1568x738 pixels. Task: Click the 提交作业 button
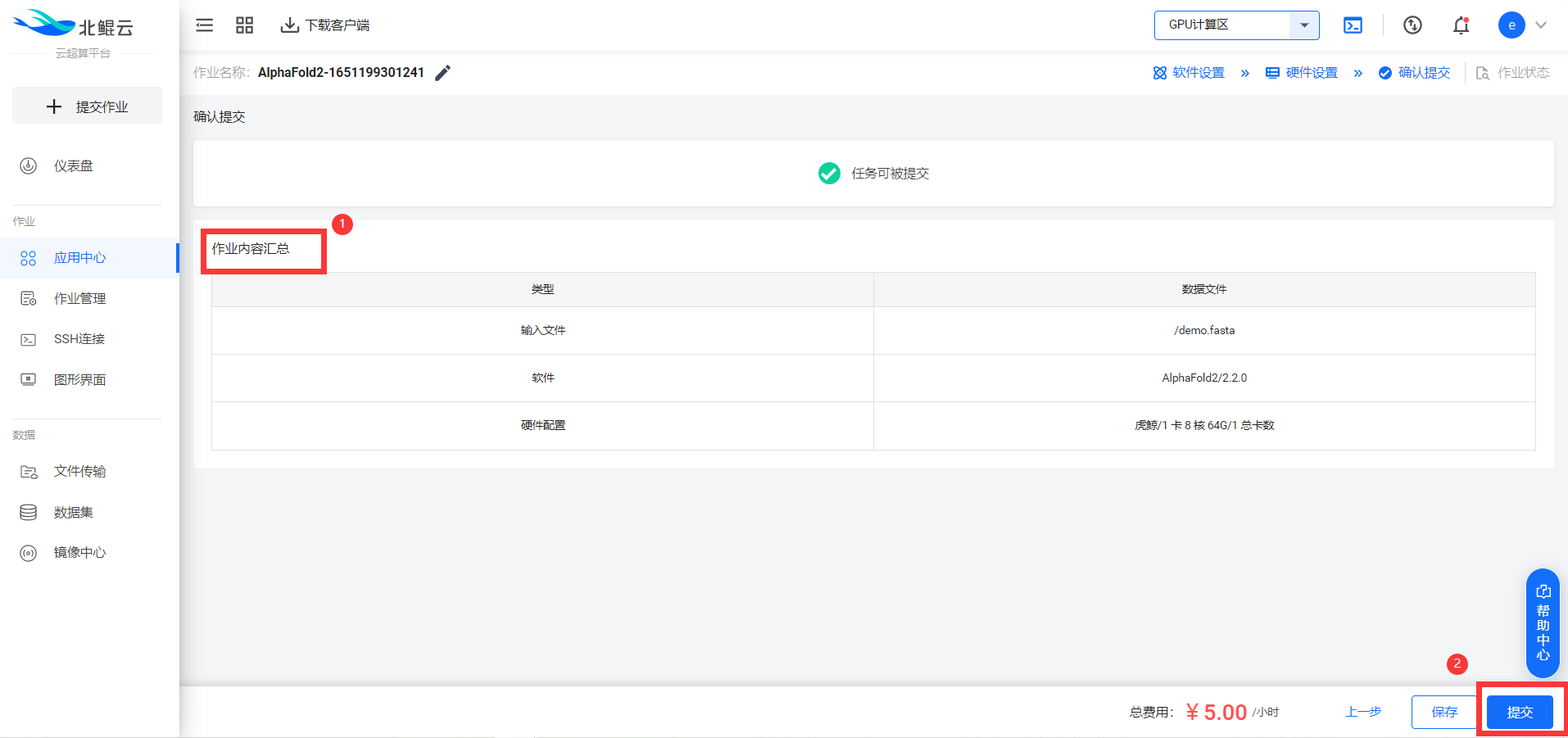(87, 106)
